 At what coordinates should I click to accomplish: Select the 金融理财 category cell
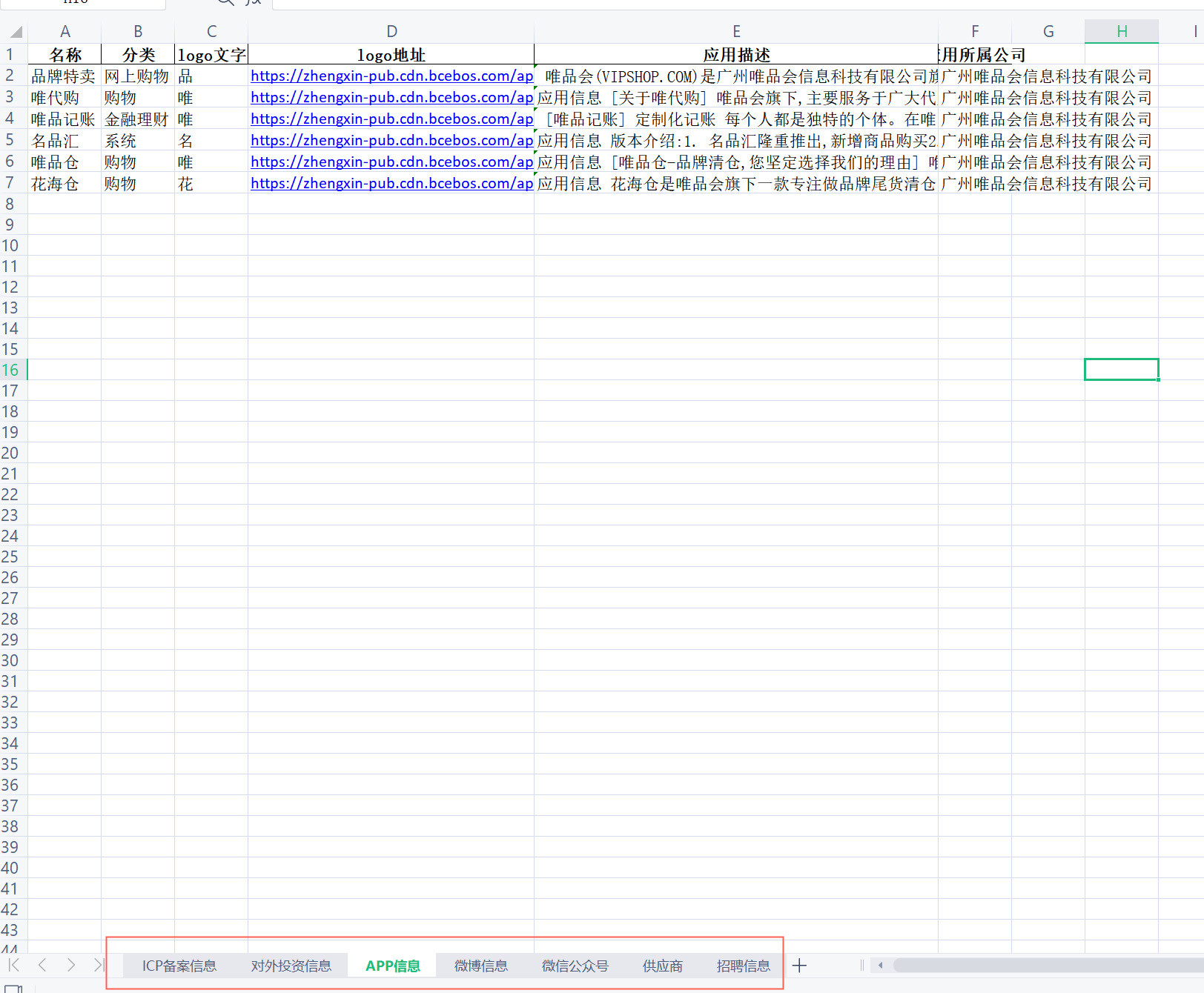(x=138, y=119)
